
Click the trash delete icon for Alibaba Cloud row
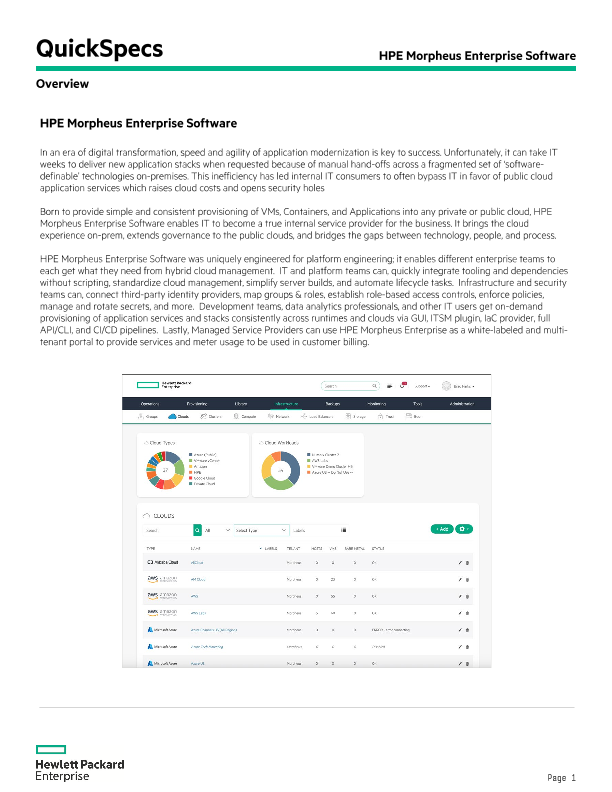pos(467,563)
